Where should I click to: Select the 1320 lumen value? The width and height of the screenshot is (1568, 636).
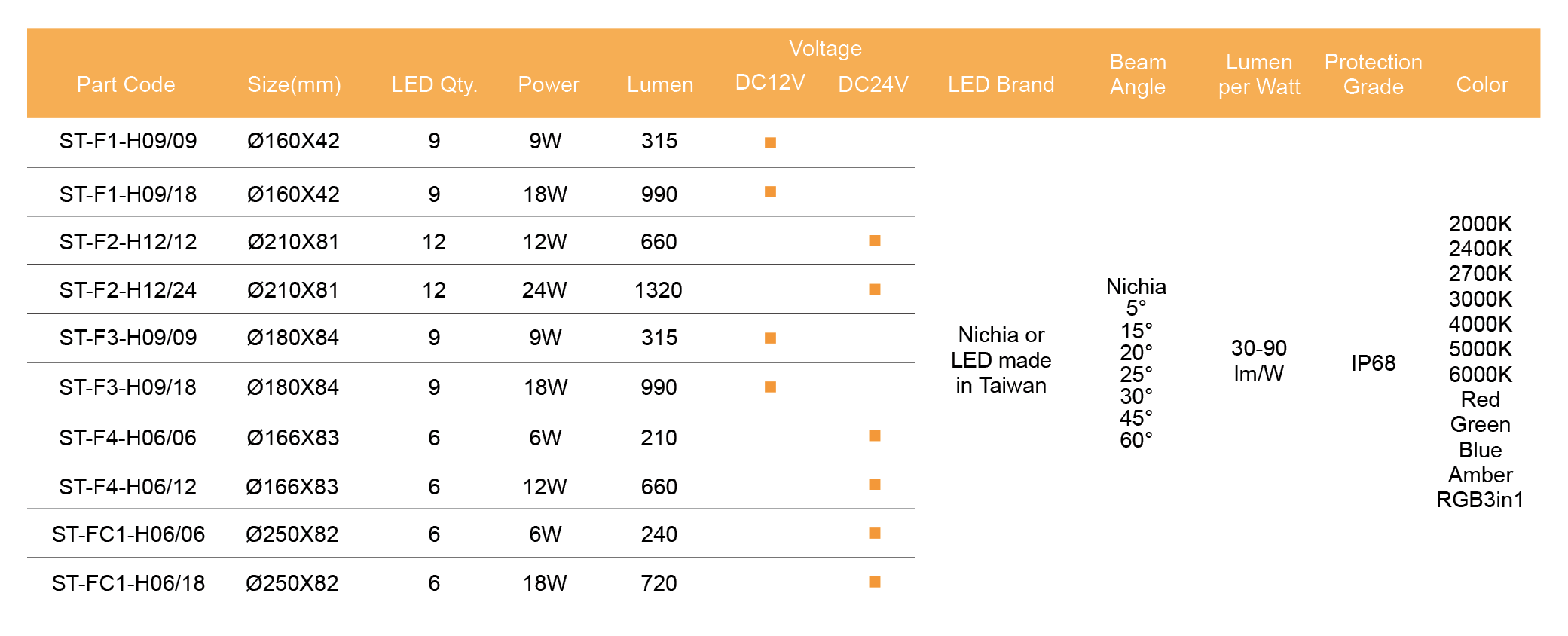tap(658, 290)
